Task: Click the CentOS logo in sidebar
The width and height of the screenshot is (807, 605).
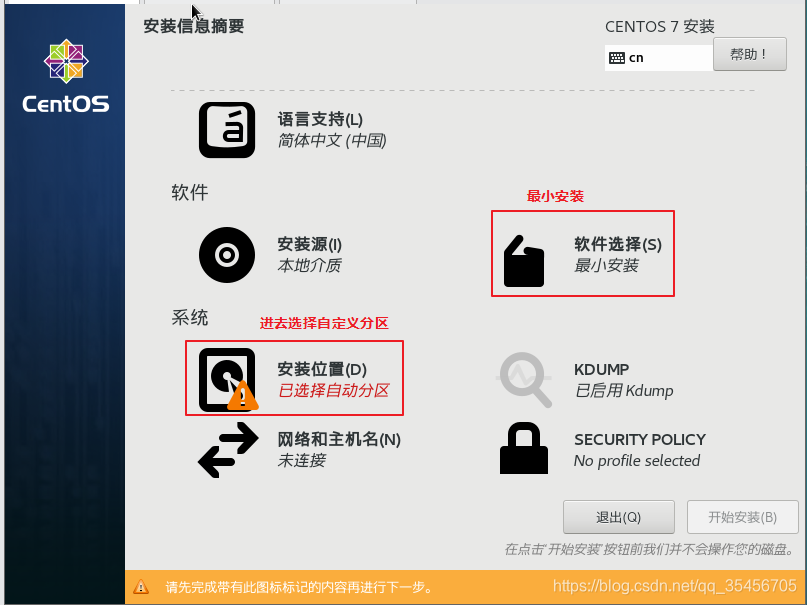Action: pyautogui.click(x=66, y=76)
